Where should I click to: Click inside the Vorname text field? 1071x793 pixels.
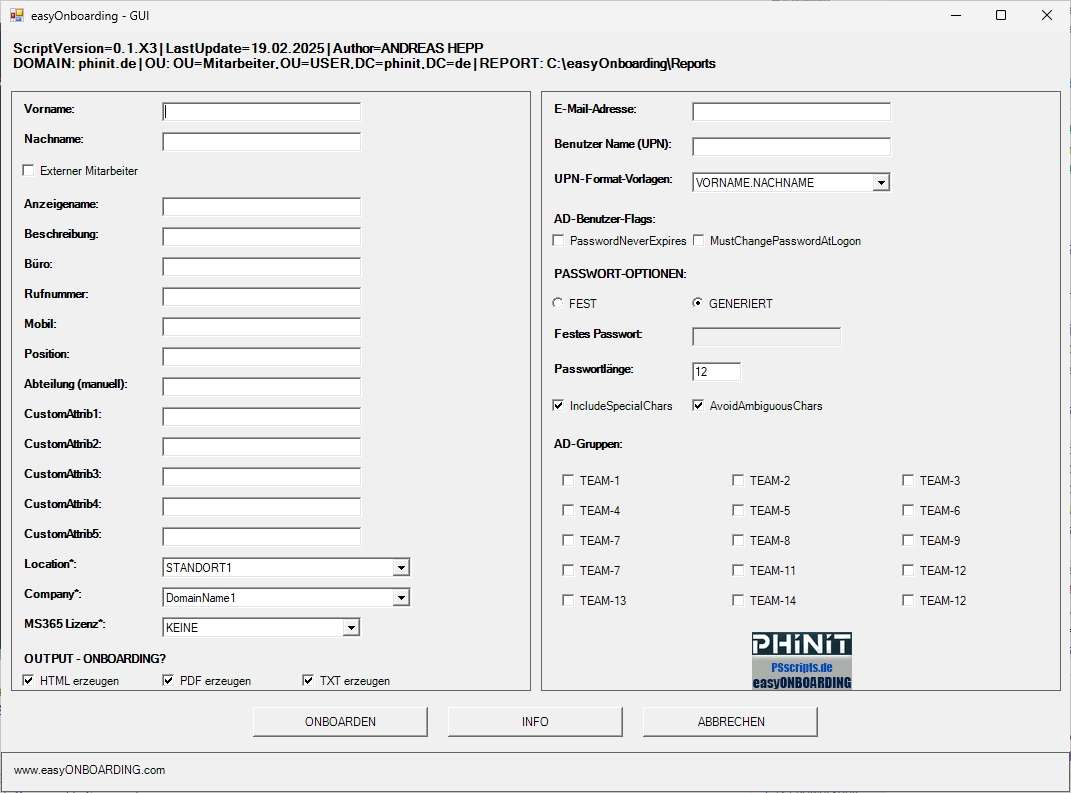coord(260,111)
